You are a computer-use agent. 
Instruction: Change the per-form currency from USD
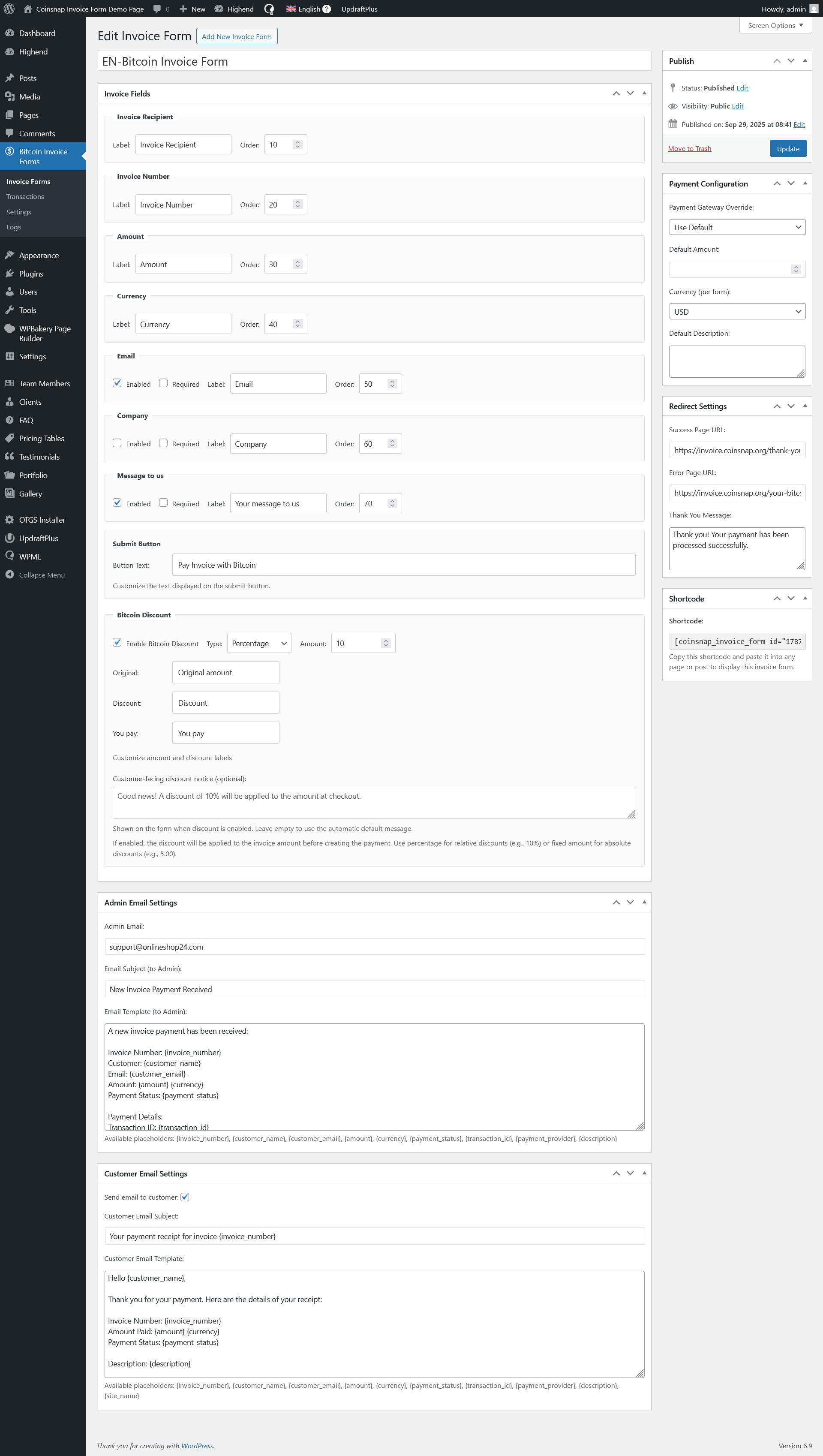737,311
